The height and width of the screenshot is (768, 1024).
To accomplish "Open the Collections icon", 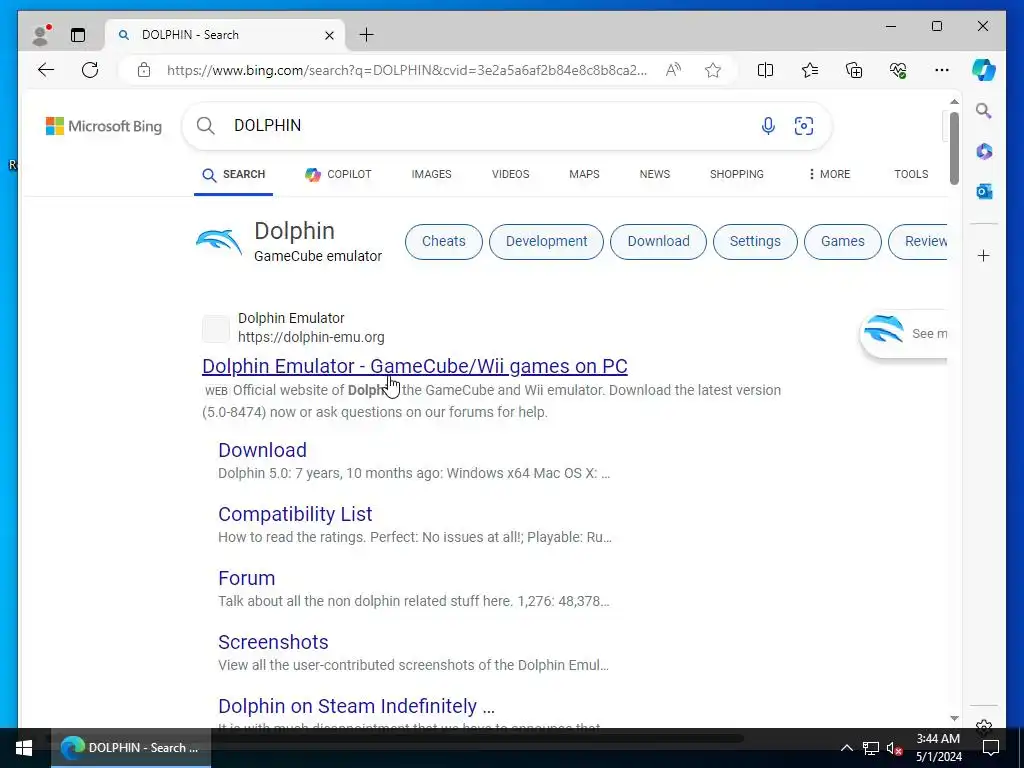I will pyautogui.click(x=854, y=70).
